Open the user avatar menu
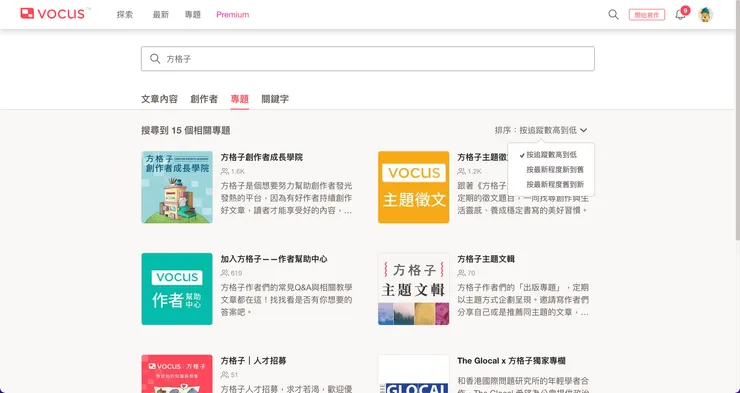The height and width of the screenshot is (393, 740). [x=706, y=15]
